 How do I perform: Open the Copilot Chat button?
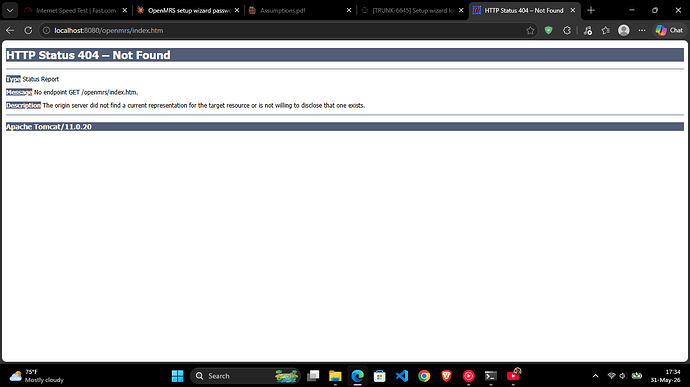(x=669, y=30)
